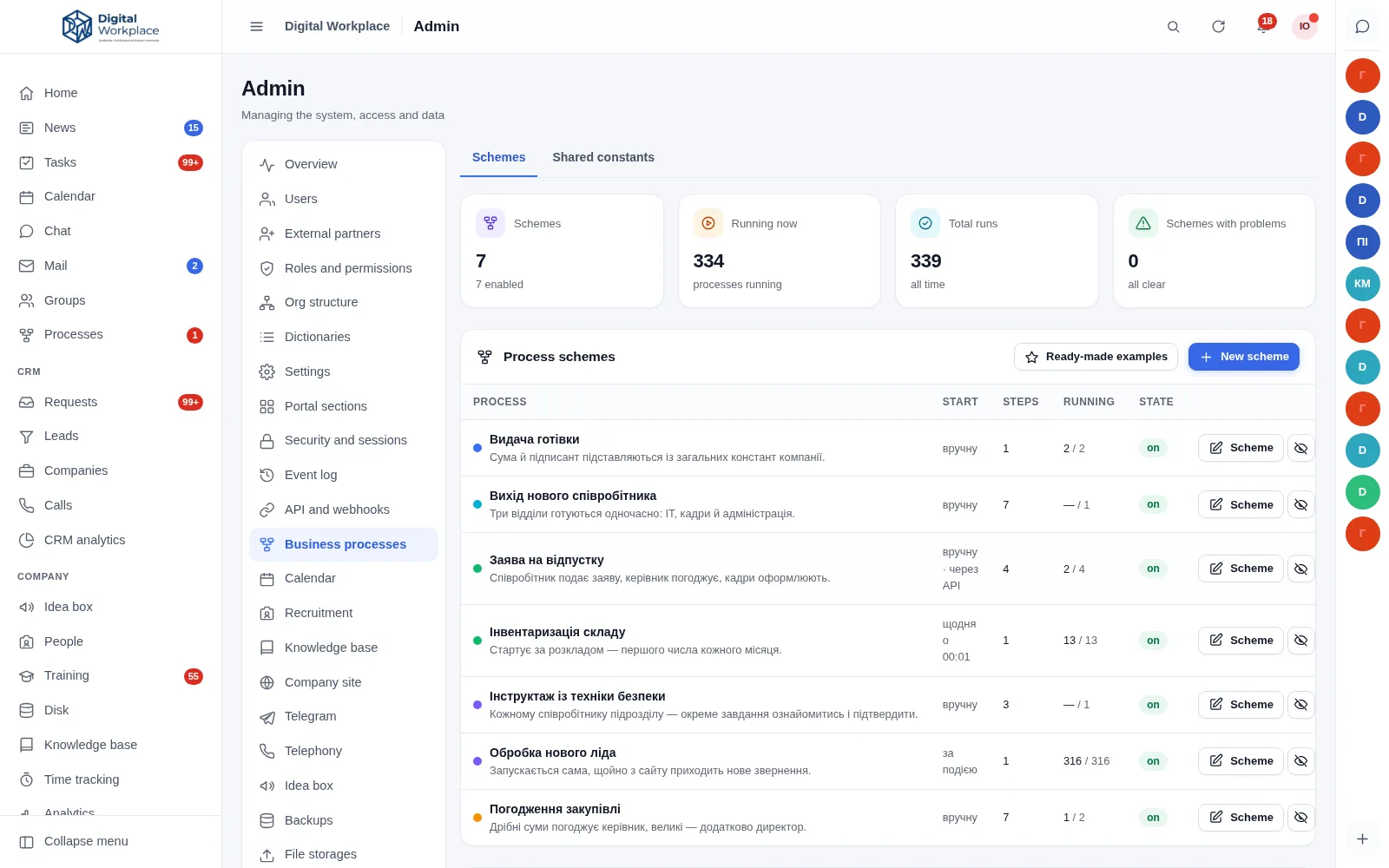1389x868 pixels.
Task: Click the Digital Workplace breadcrumb
Action: (x=337, y=26)
